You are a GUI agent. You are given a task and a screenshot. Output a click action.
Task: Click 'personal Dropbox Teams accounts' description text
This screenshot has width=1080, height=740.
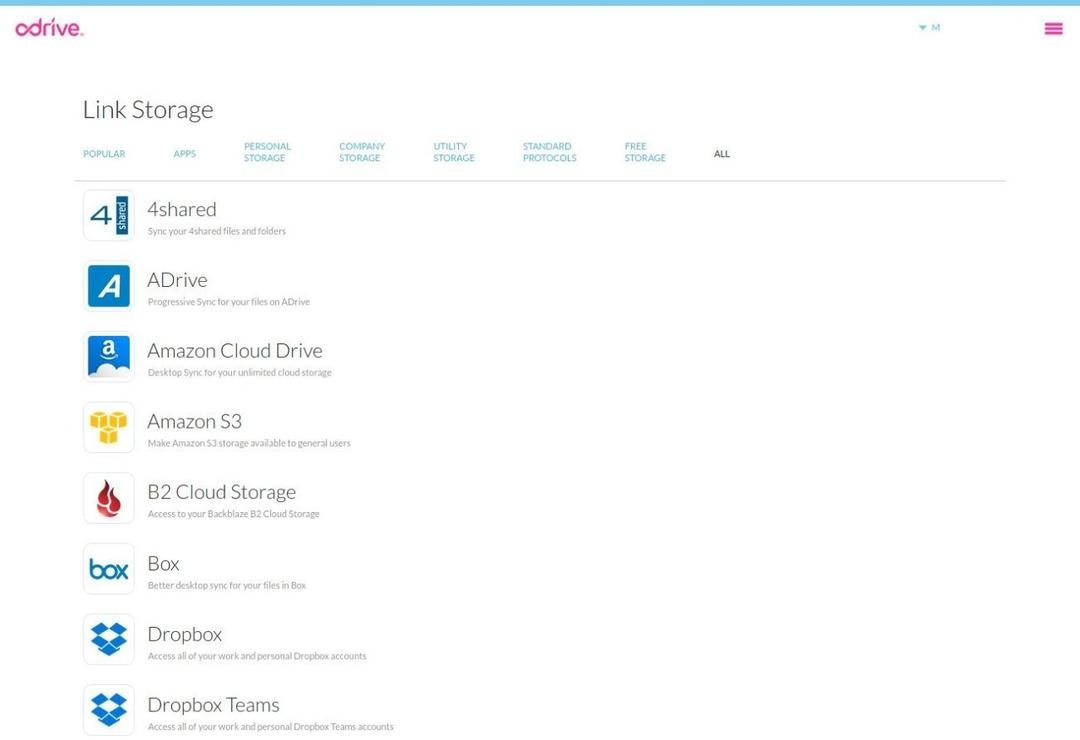(271, 727)
